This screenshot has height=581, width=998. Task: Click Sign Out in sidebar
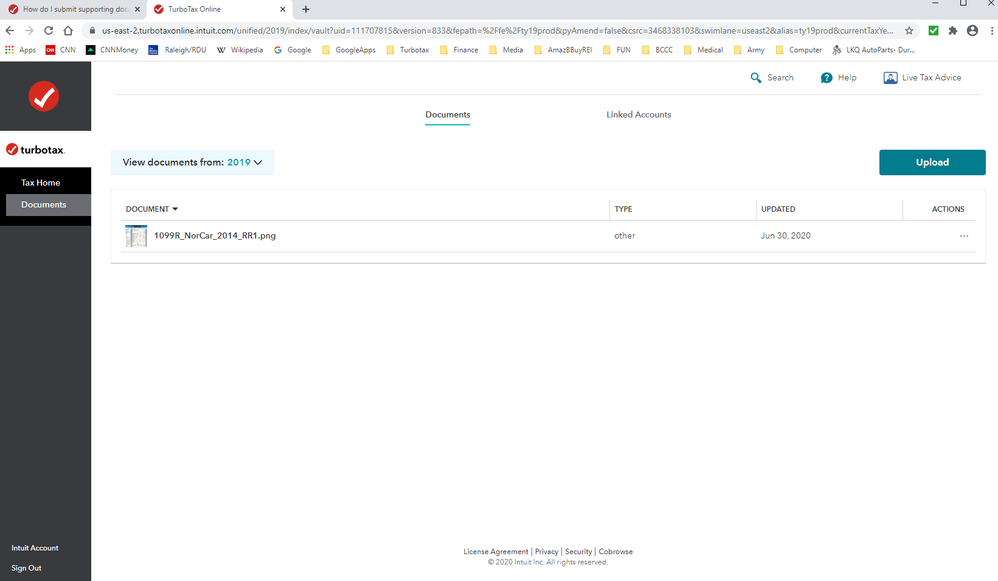click(26, 568)
